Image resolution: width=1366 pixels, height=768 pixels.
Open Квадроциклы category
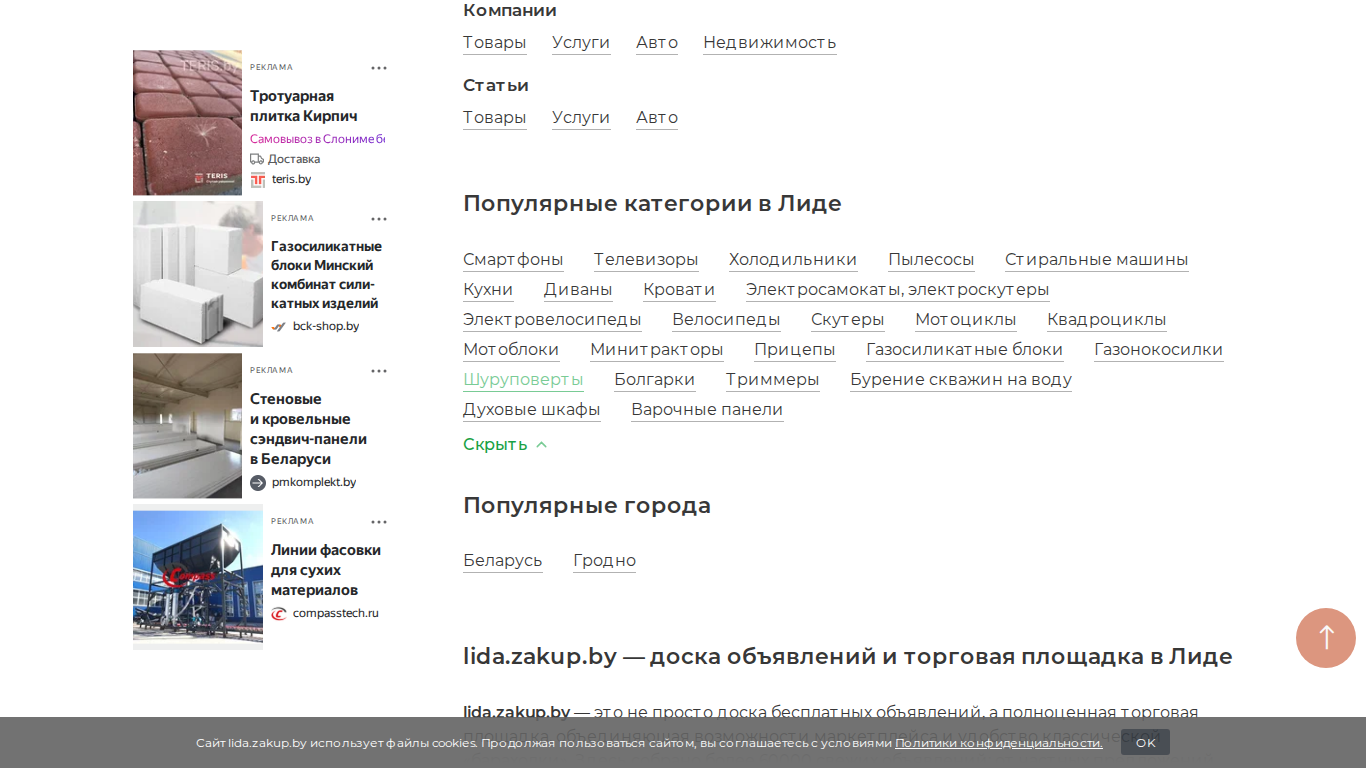(1107, 320)
